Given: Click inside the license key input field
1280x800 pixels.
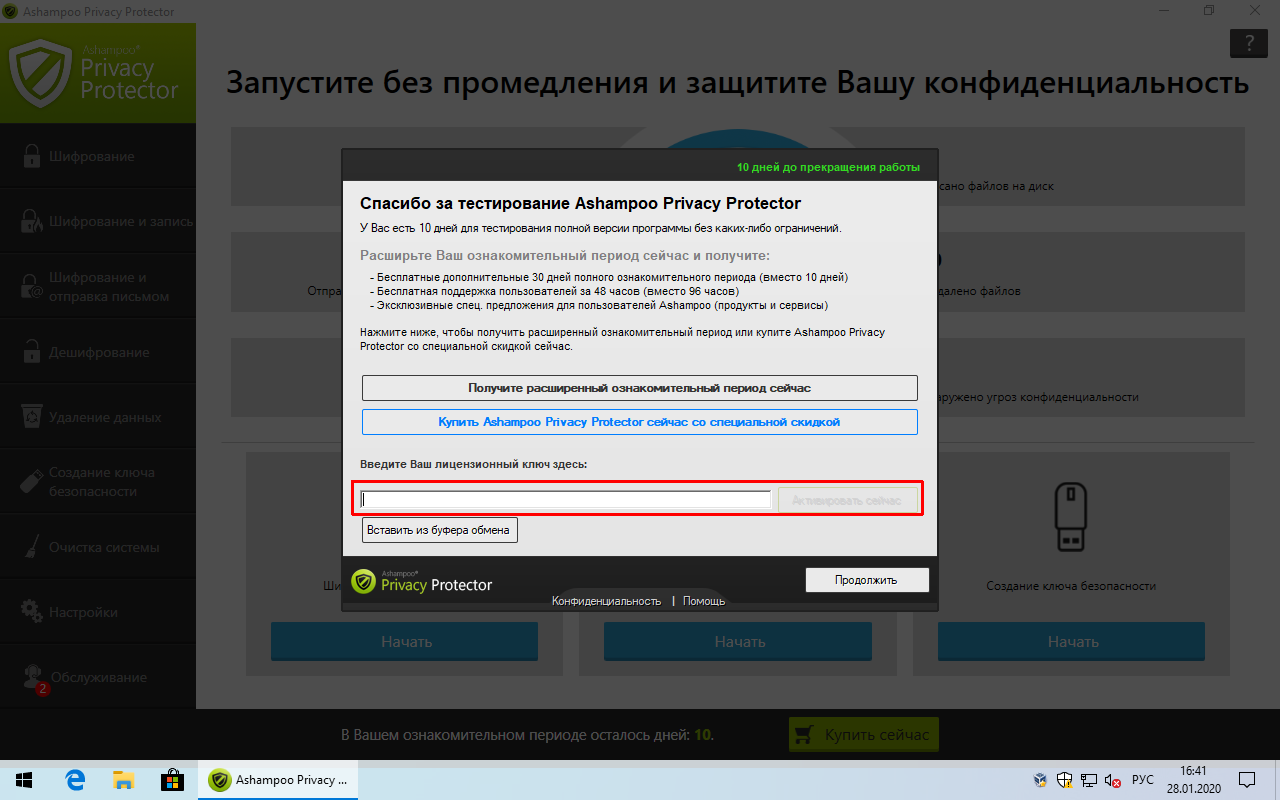Looking at the screenshot, I should pos(563,497).
